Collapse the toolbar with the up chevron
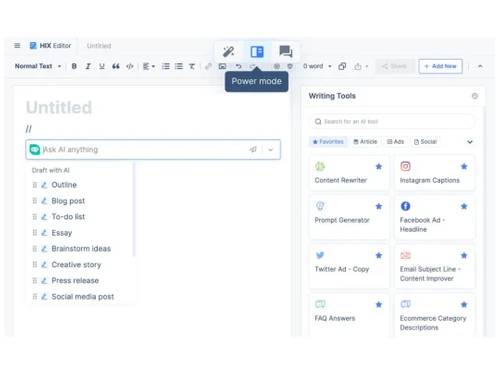 pyautogui.click(x=480, y=66)
